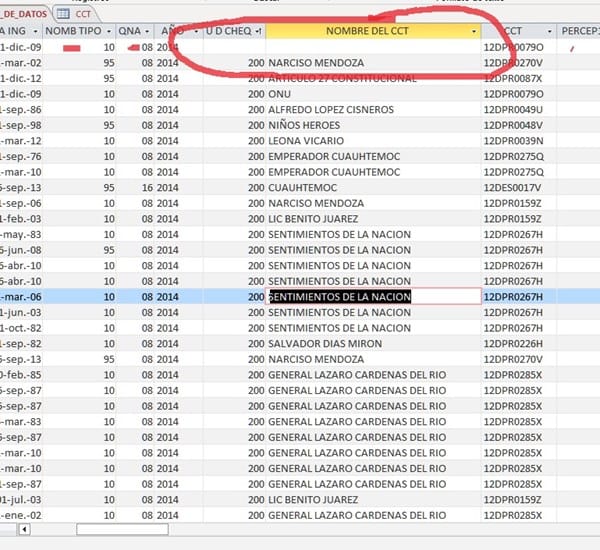This screenshot has height=550, width=600.
Task: Switch to the CCT tab
Action: 83,14
